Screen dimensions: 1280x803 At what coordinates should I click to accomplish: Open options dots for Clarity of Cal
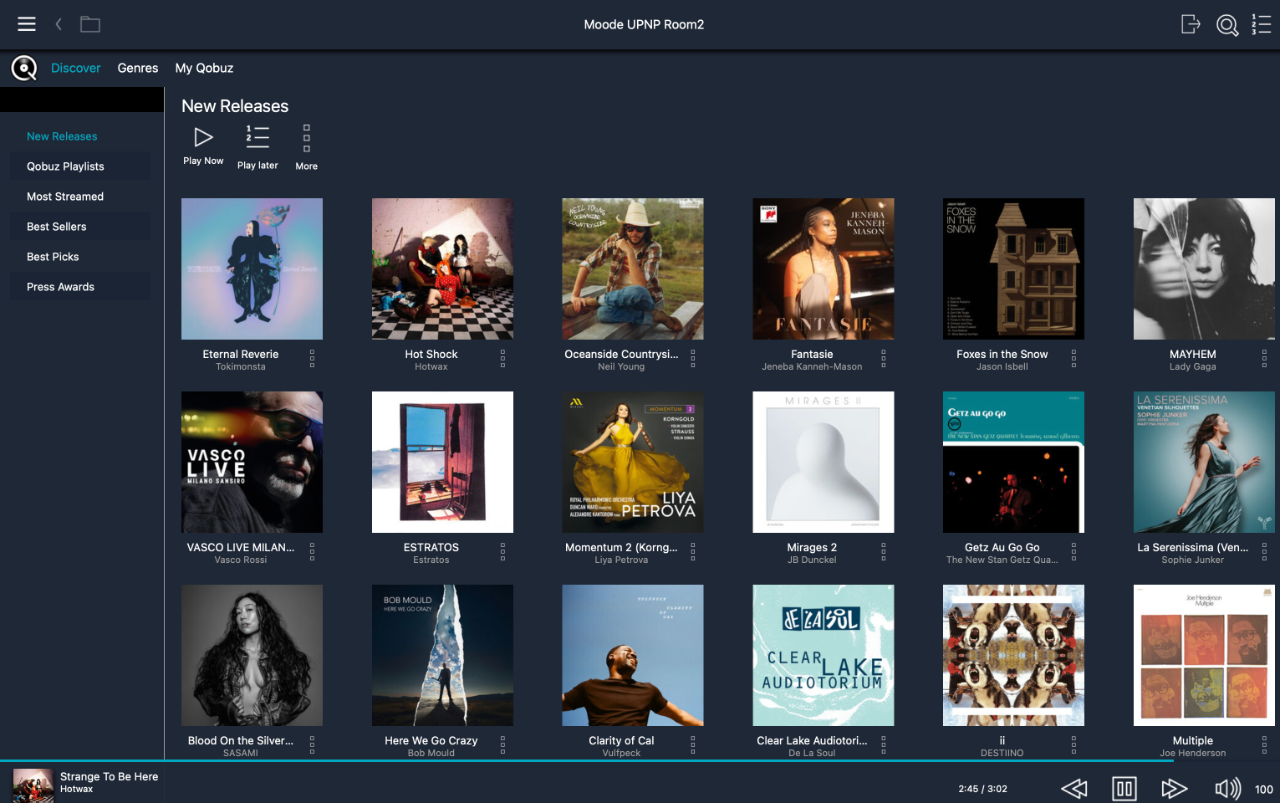tap(693, 744)
